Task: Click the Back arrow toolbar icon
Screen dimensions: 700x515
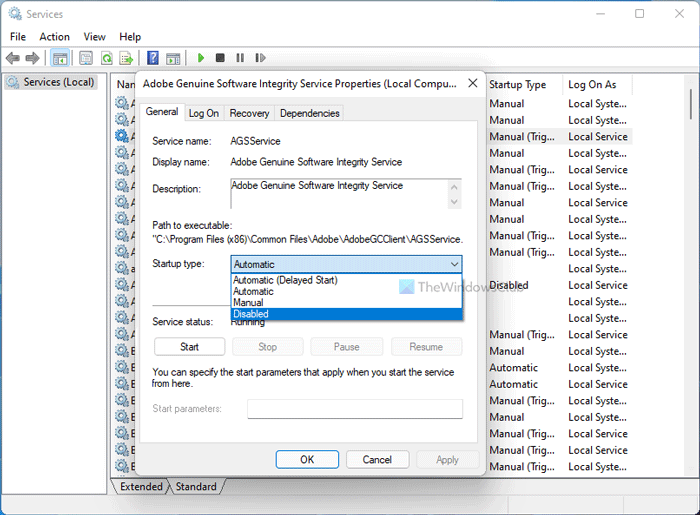Action: tap(15, 58)
